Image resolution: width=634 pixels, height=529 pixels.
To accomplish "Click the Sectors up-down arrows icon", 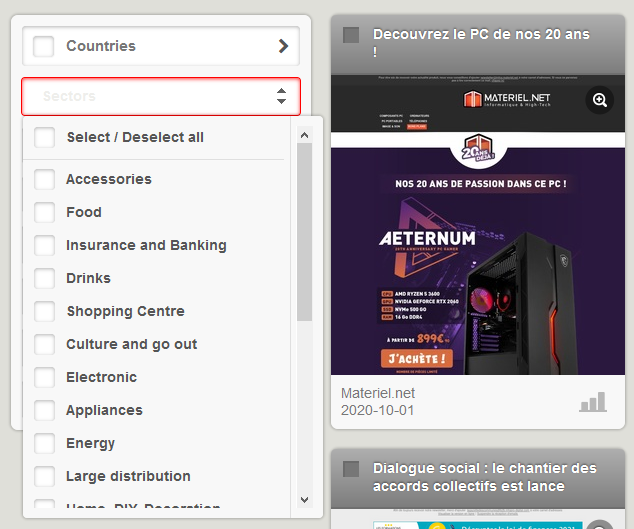I will tap(281, 97).
